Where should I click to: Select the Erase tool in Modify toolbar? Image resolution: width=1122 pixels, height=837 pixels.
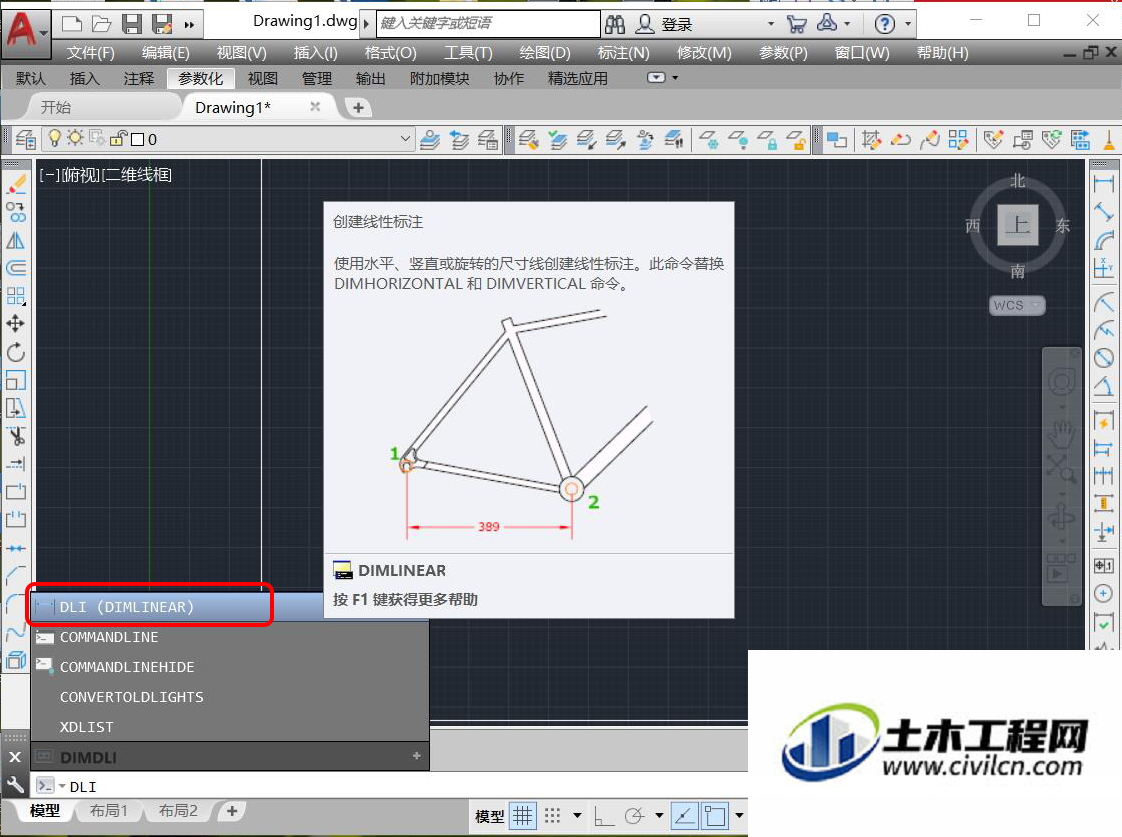[x=16, y=185]
